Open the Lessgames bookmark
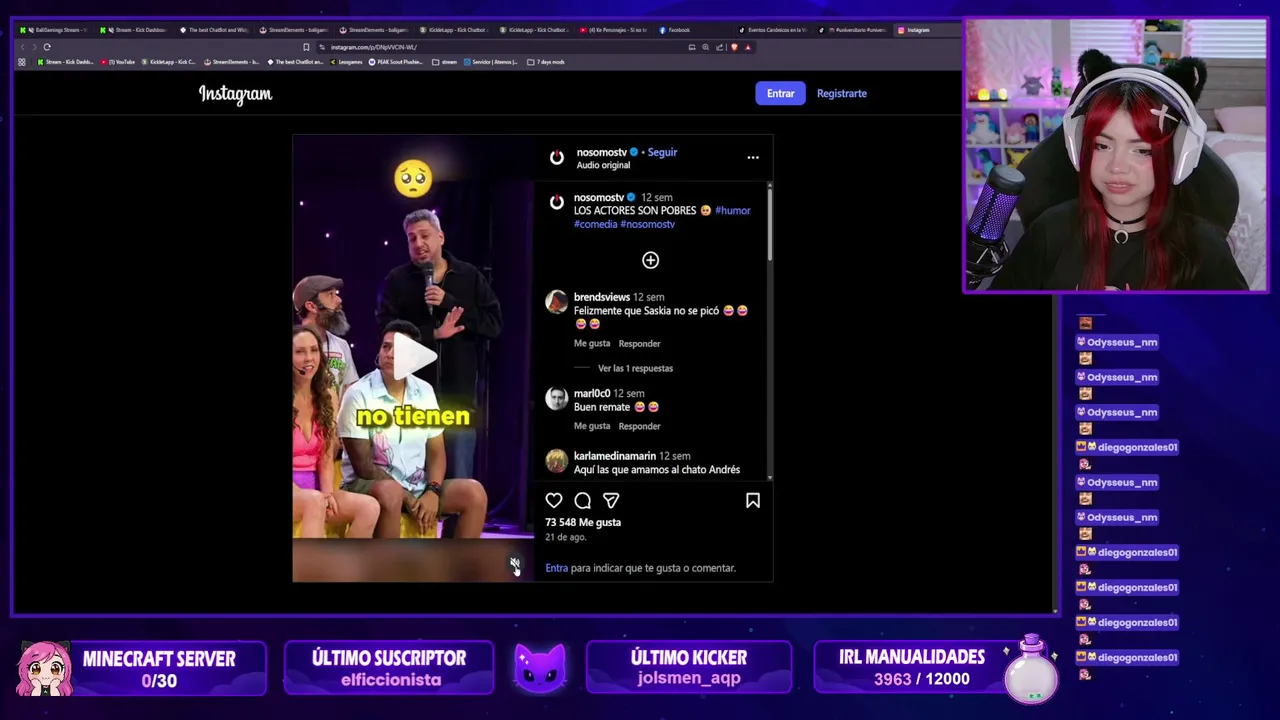 point(345,62)
